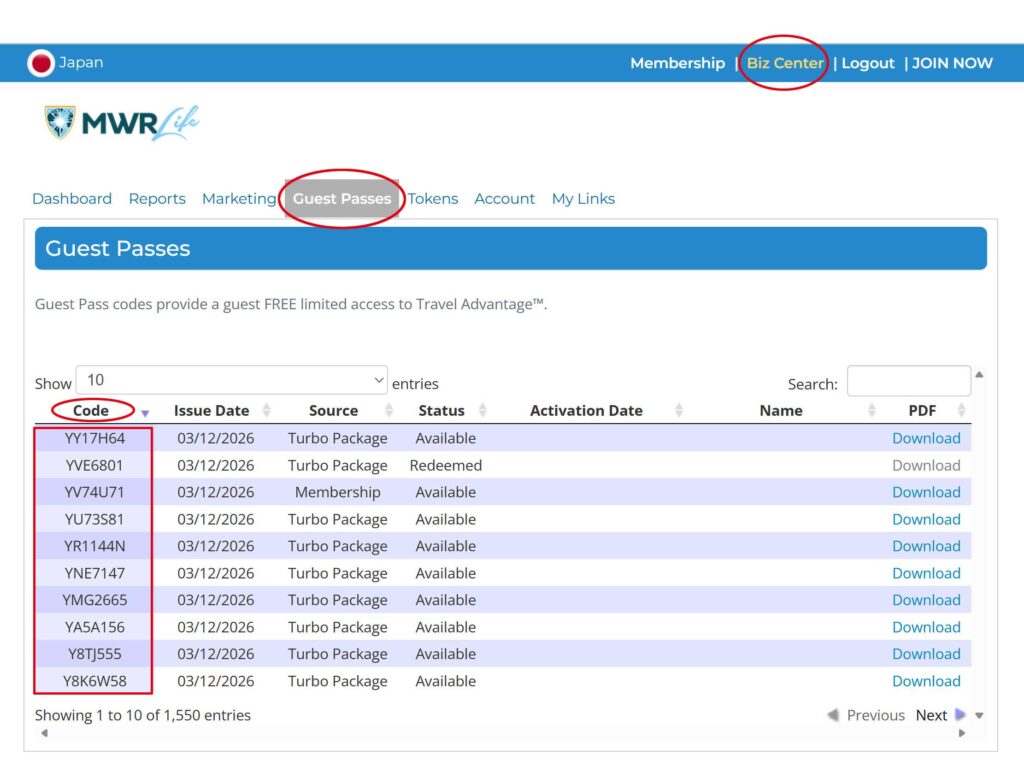Image resolution: width=1024 pixels, height=761 pixels.
Task: Click the Japan flag icon
Action: click(41, 63)
